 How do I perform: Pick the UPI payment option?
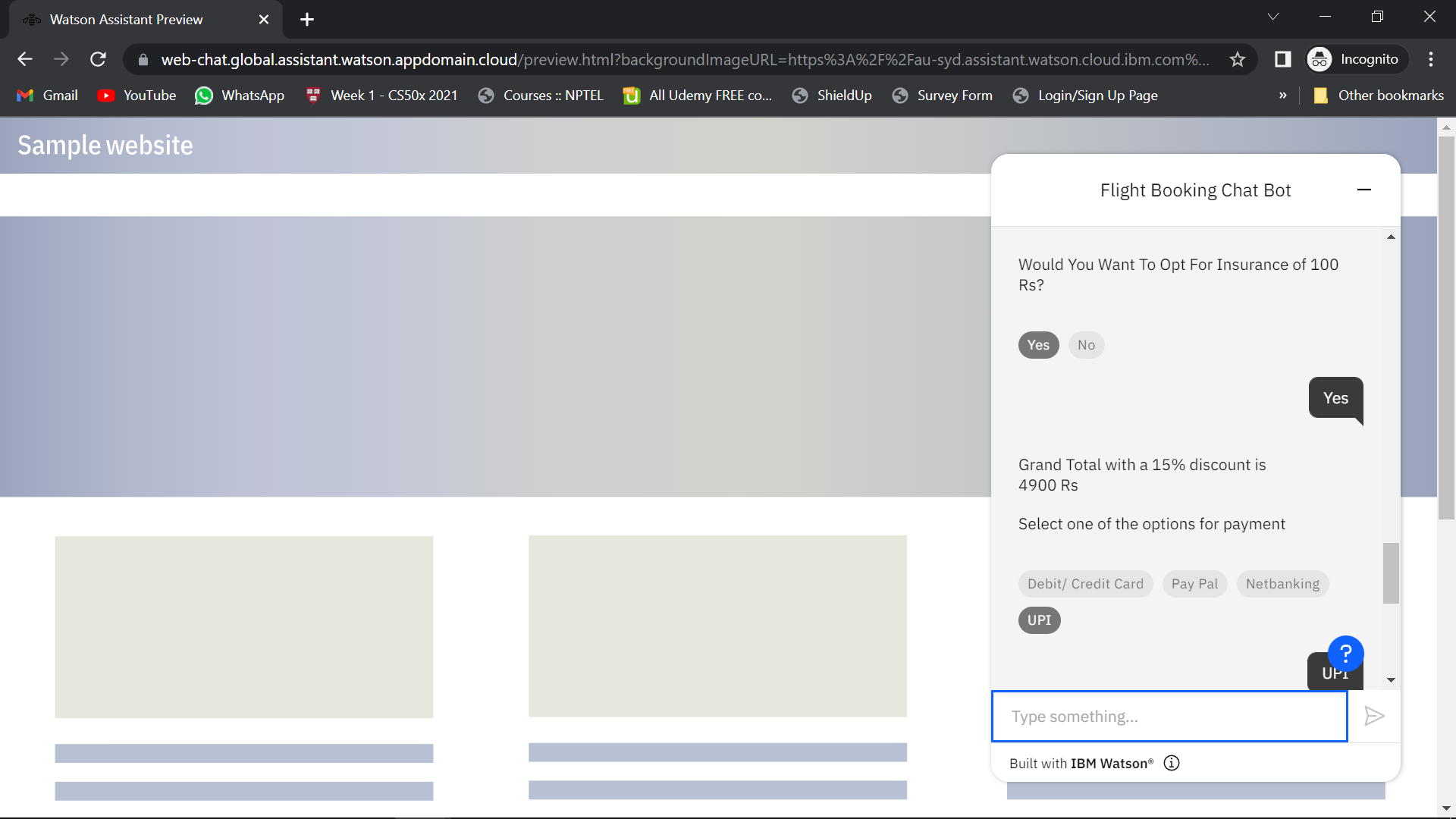(1039, 620)
